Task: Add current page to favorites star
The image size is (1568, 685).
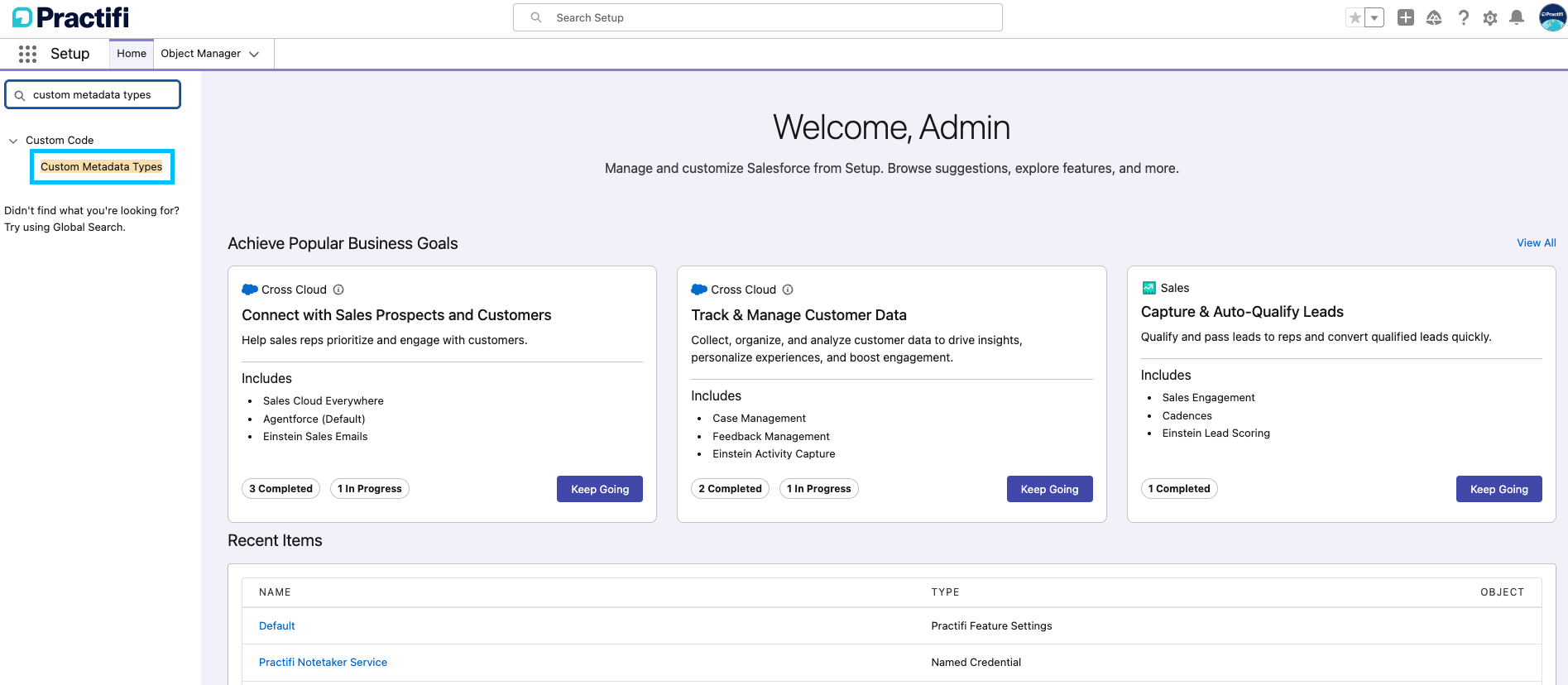Action: [1355, 17]
